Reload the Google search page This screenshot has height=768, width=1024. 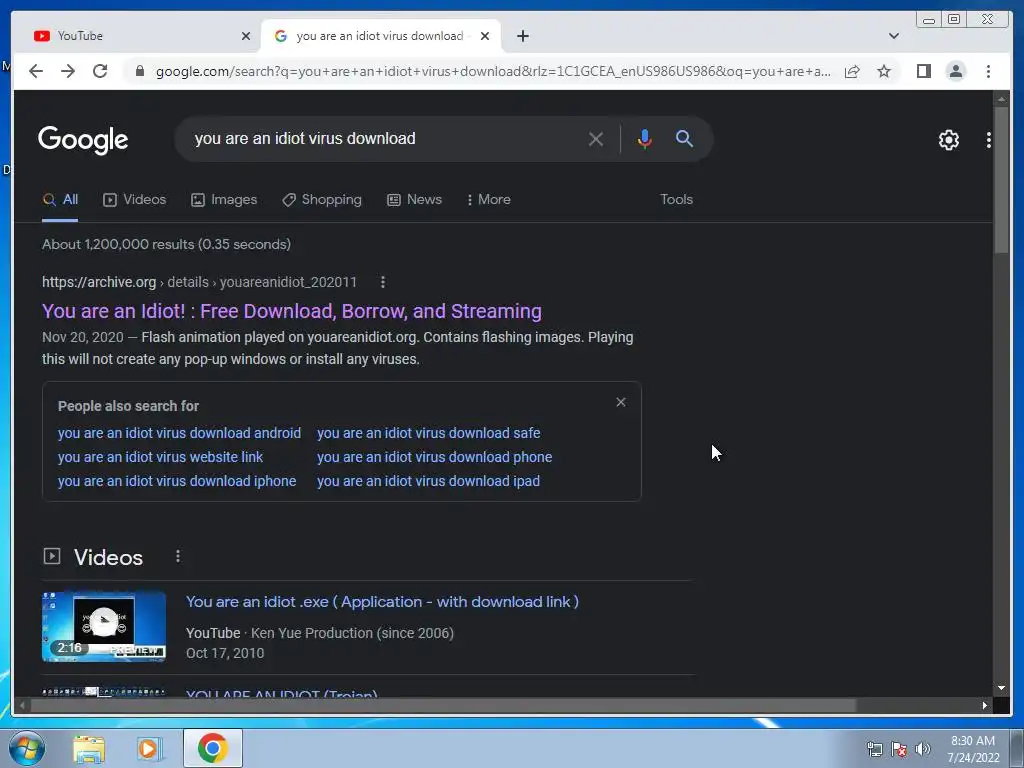coord(100,71)
